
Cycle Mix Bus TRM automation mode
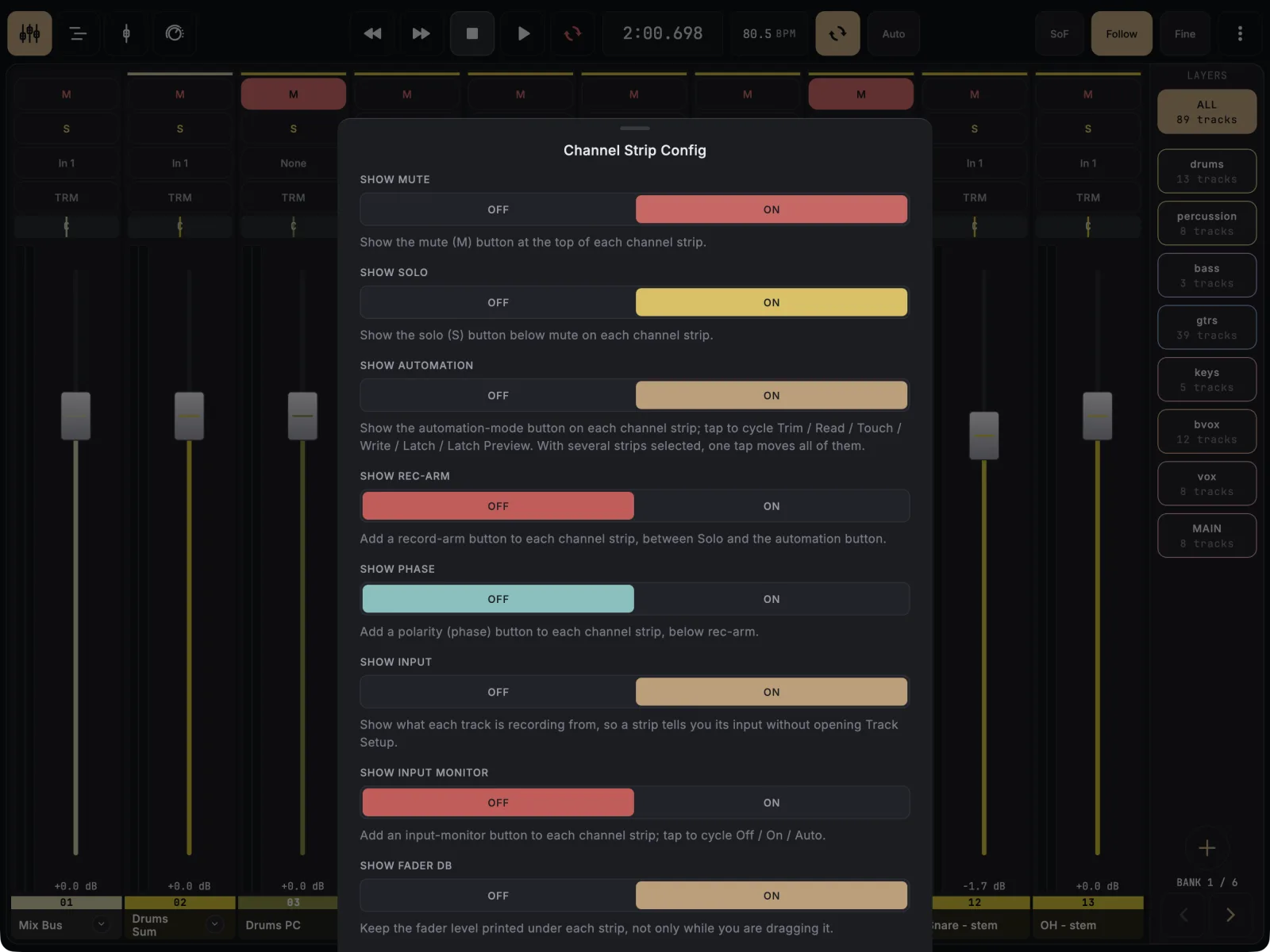click(67, 198)
